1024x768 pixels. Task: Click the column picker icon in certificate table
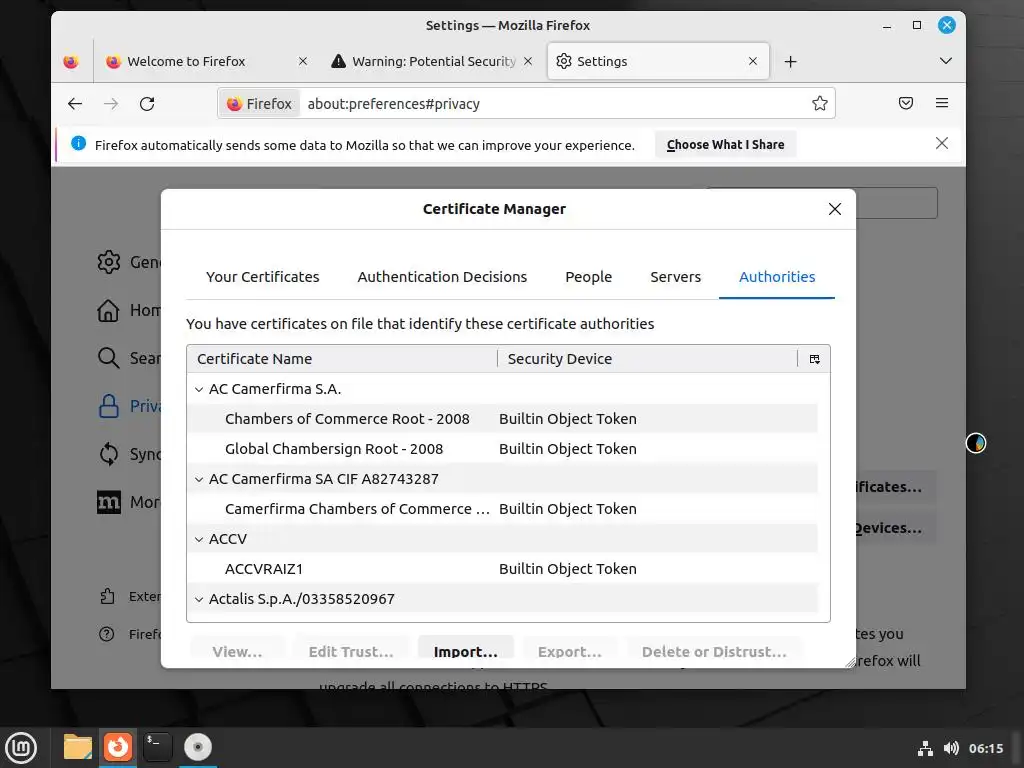tap(814, 359)
